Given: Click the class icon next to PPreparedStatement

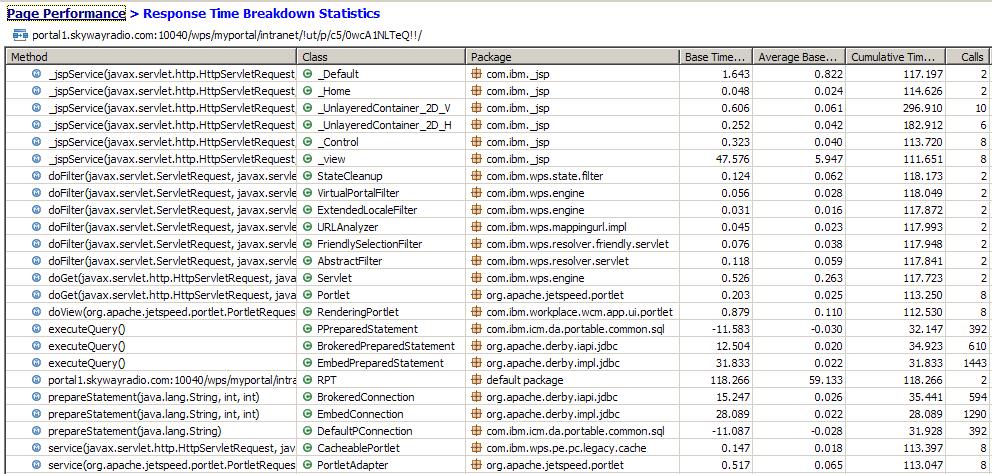Looking at the screenshot, I should 308,329.
